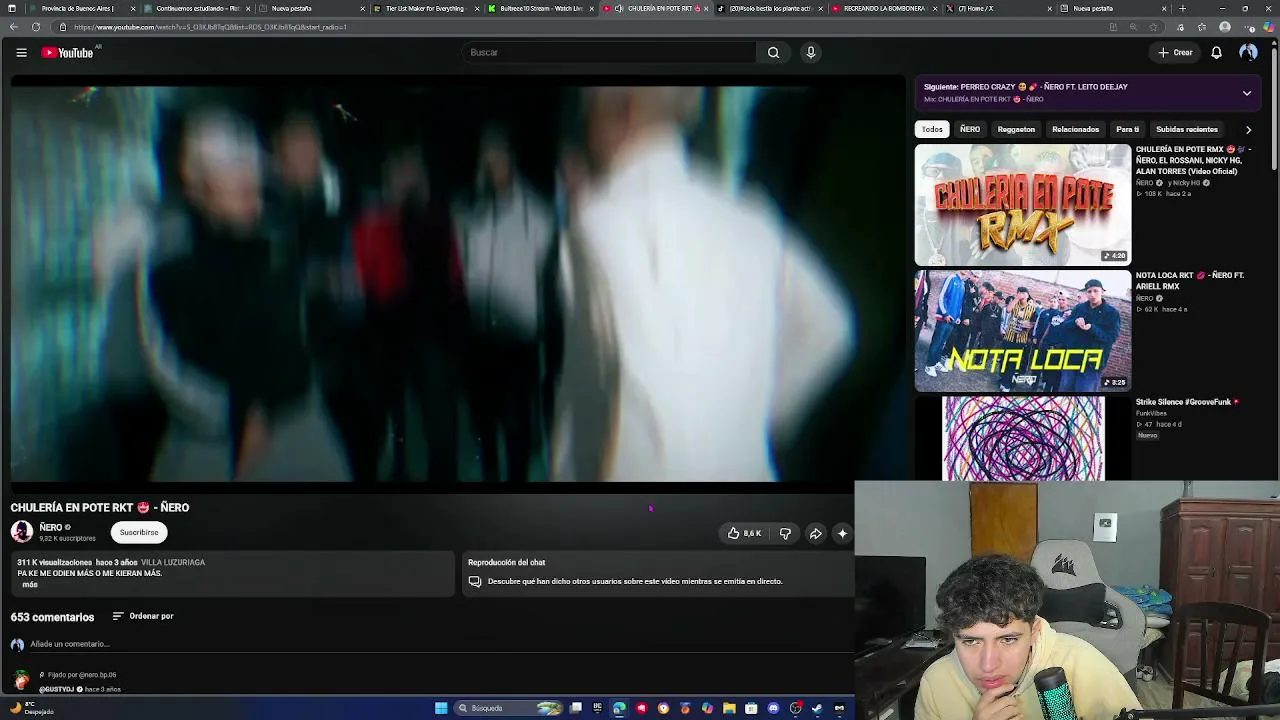Click the YouTube search field

coord(610,52)
